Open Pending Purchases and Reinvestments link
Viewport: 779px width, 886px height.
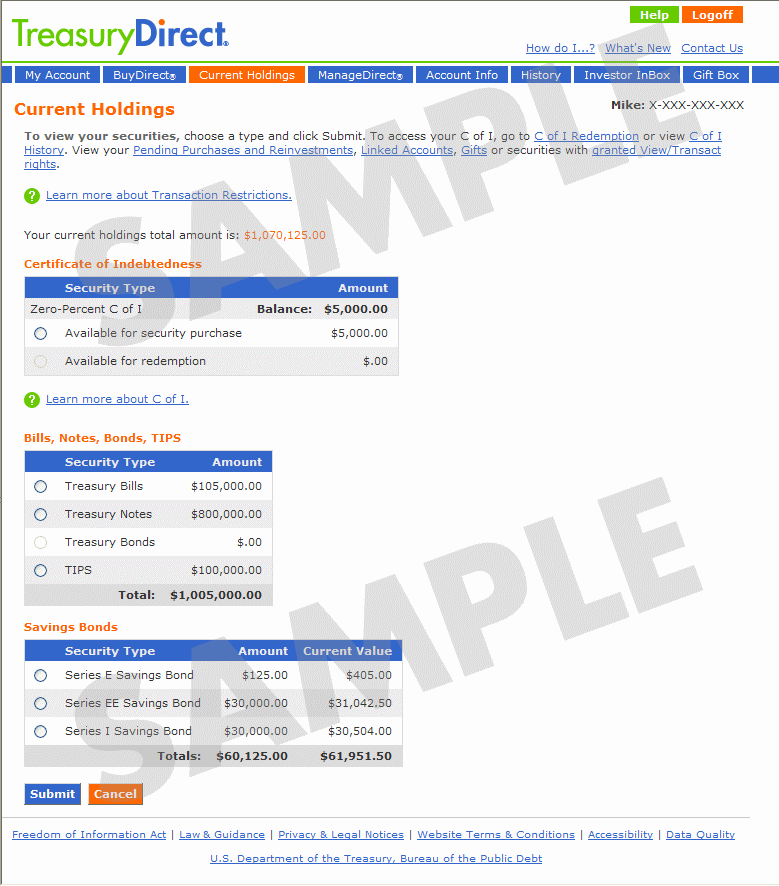pos(243,150)
